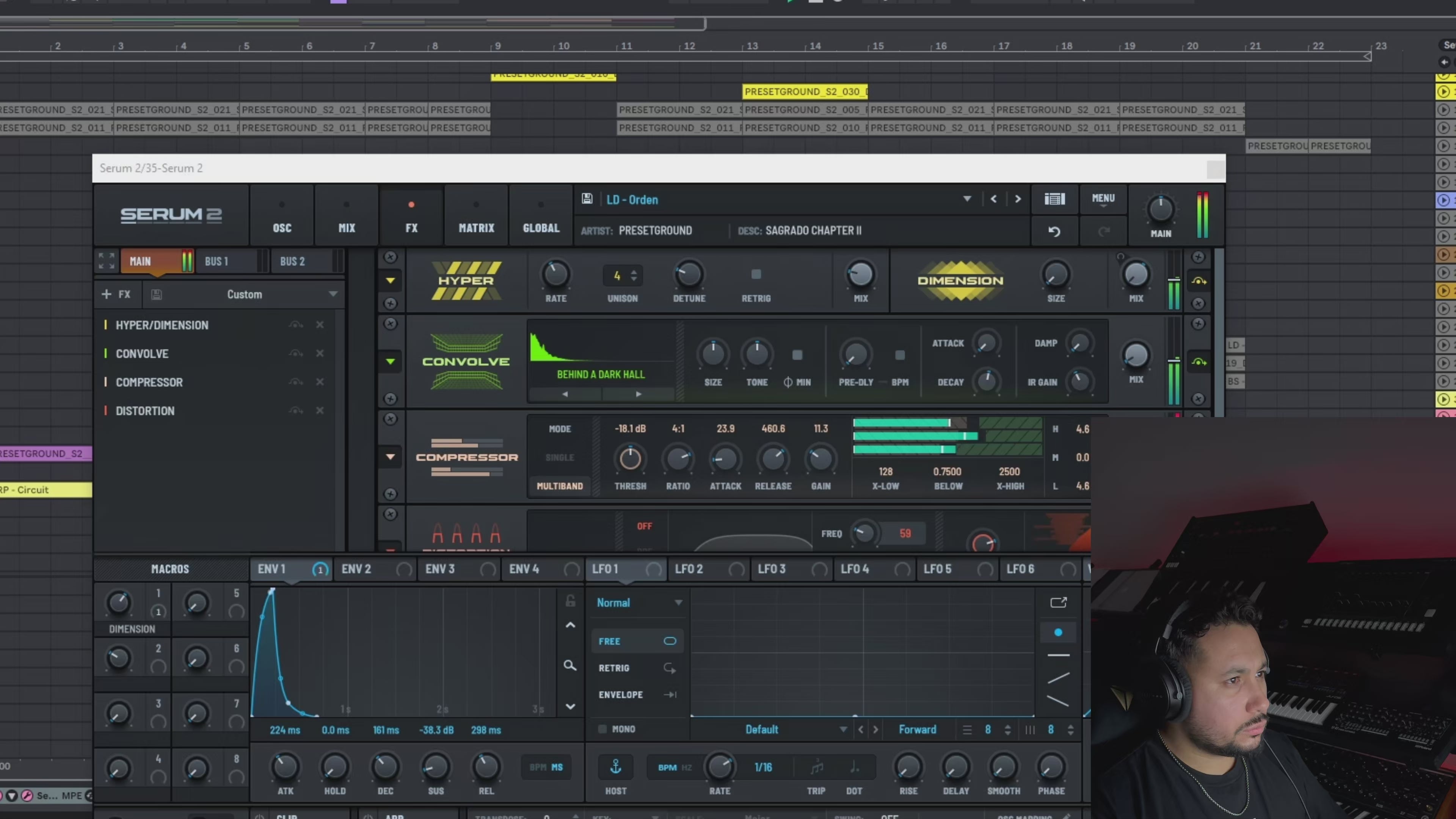Image resolution: width=1456 pixels, height=819 pixels.
Task: Click the LFO host anchor icon
Action: 615,766
